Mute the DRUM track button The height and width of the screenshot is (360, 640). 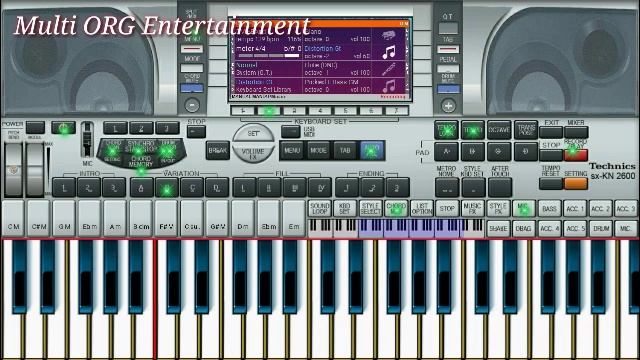click(601, 229)
